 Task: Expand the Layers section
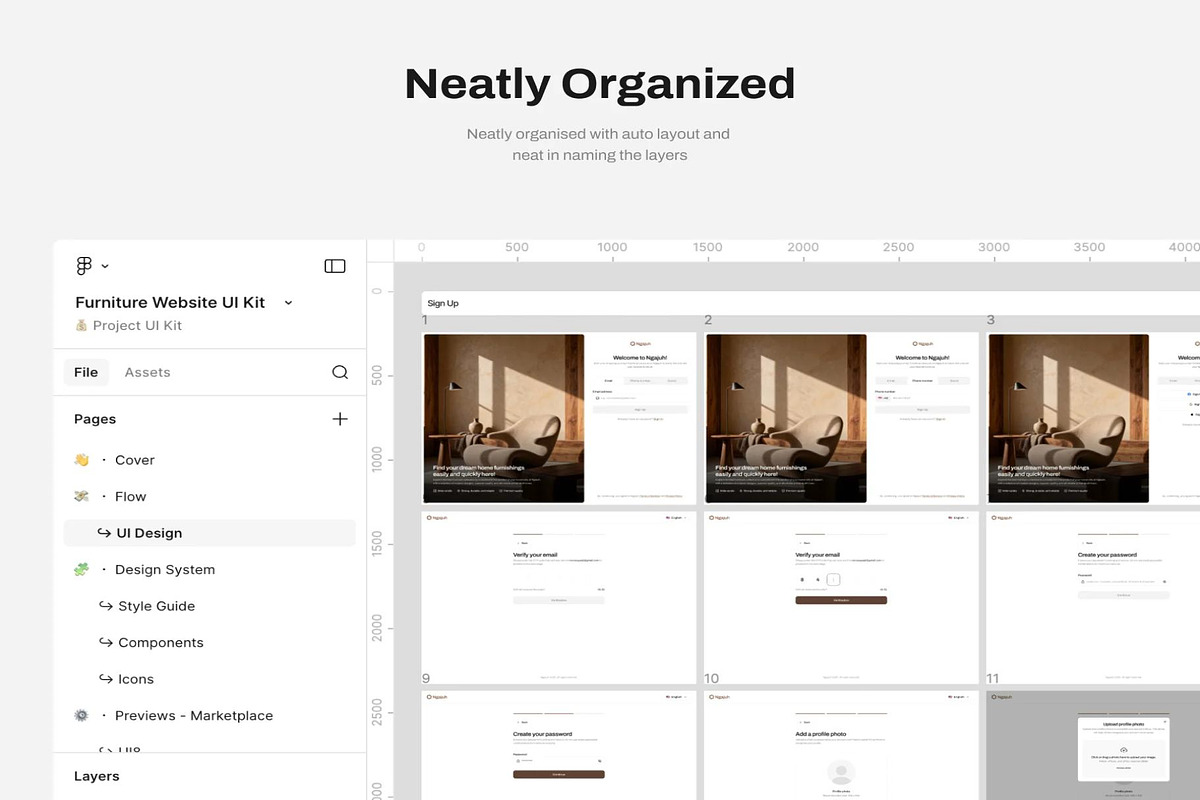pos(96,776)
